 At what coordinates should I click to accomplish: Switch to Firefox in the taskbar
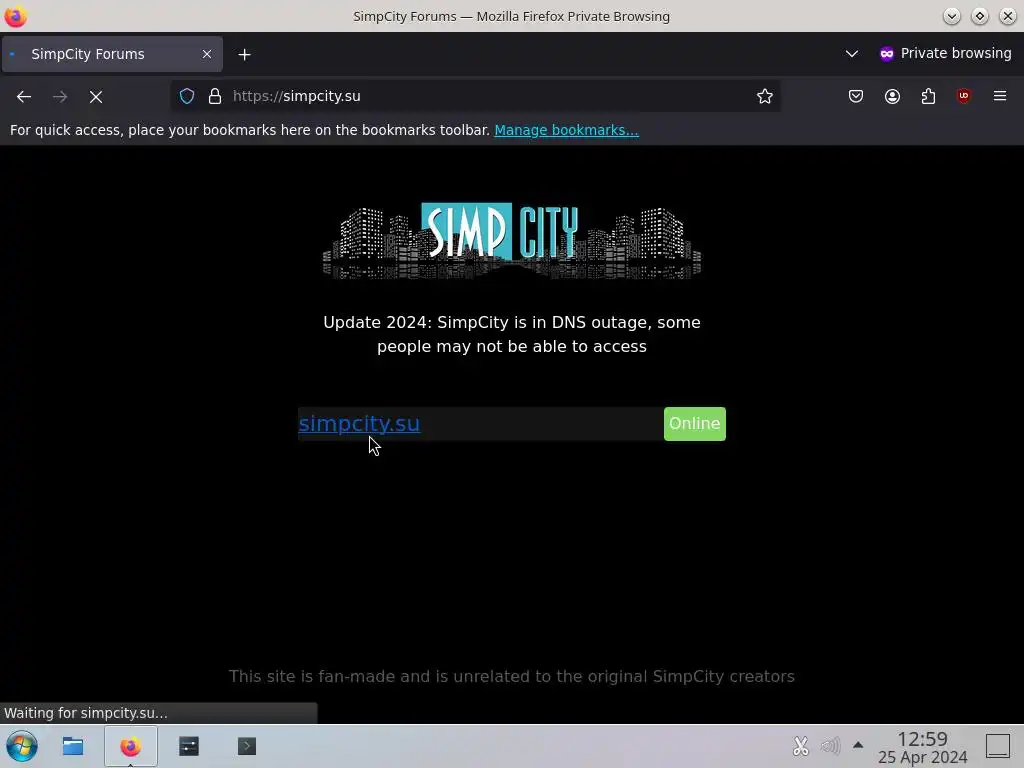[131, 746]
